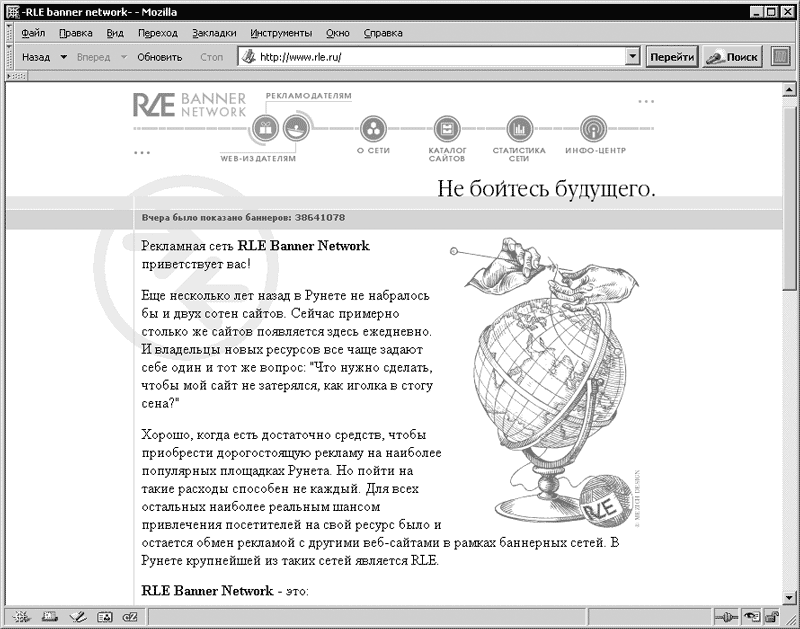Click the СТАТИСТИКА СЕТИ text link
This screenshot has width=800, height=629.
[x=519, y=155]
